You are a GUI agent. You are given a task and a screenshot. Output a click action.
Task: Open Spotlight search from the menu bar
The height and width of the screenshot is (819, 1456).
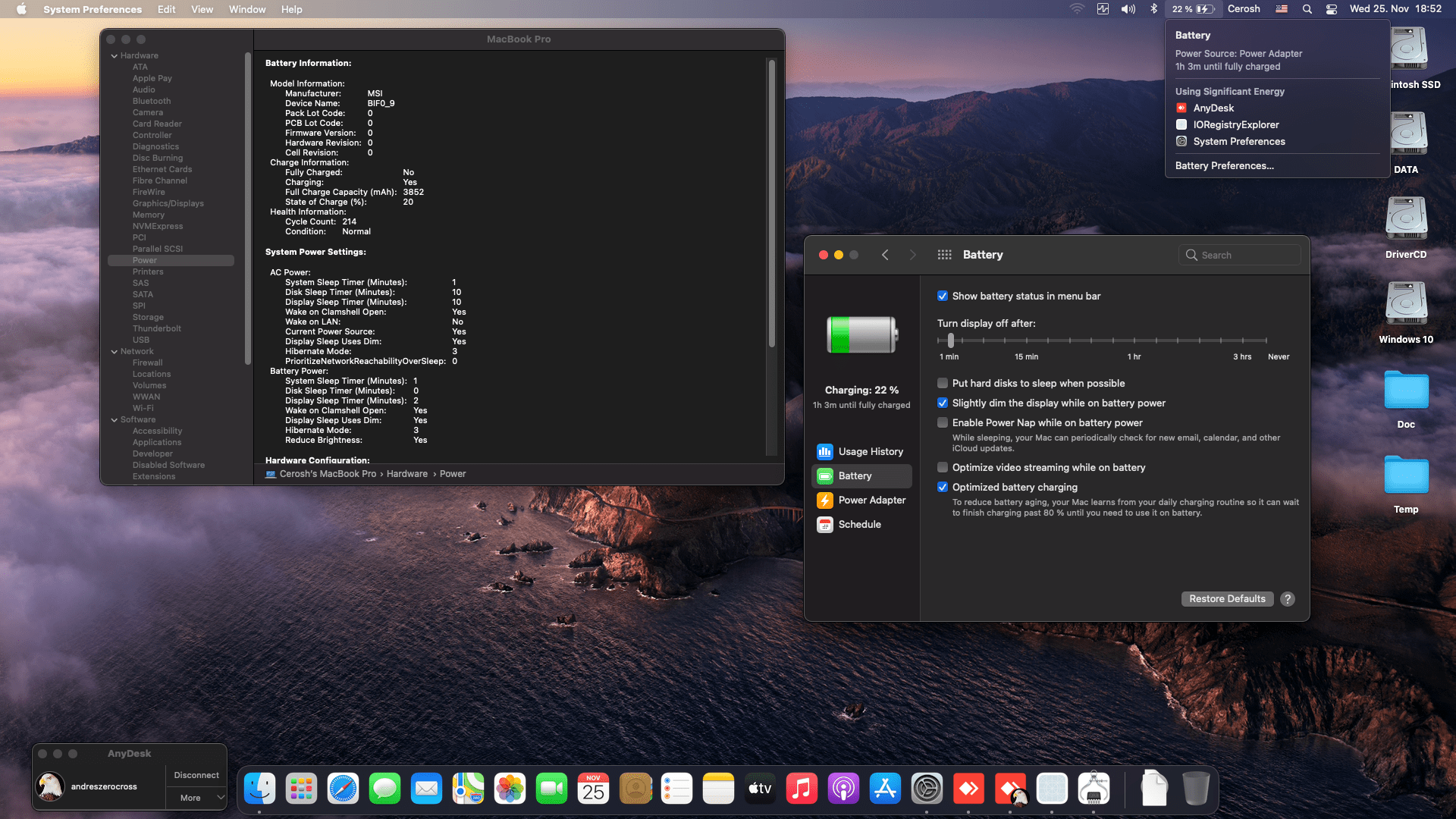pos(1306,9)
